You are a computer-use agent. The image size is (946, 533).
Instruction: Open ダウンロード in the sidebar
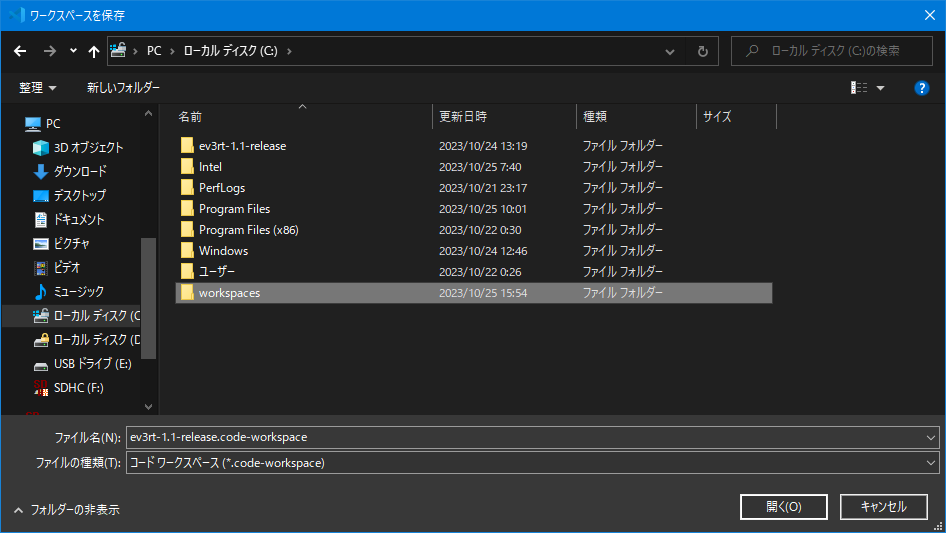(70, 171)
